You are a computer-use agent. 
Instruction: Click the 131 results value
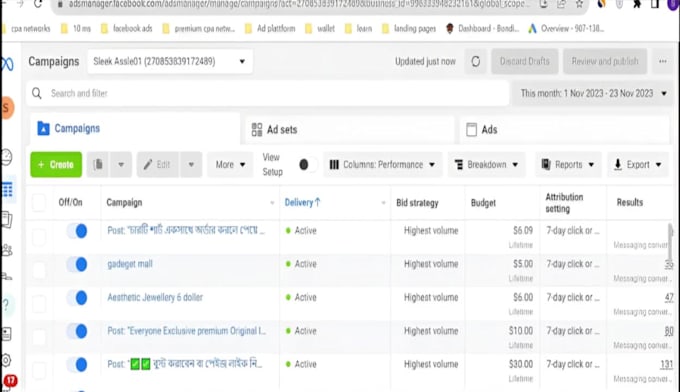[x=666, y=365]
